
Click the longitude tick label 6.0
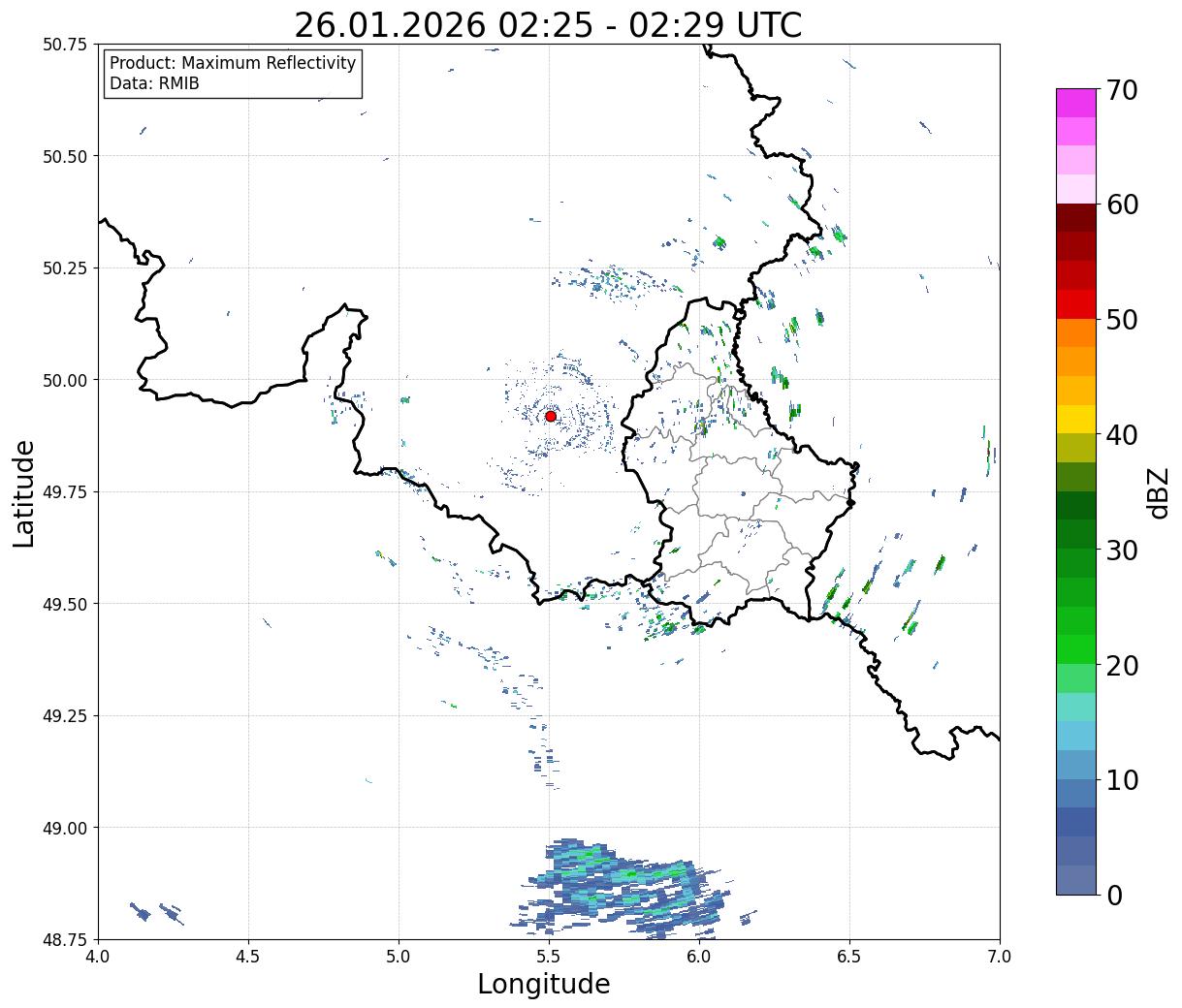coord(699,957)
